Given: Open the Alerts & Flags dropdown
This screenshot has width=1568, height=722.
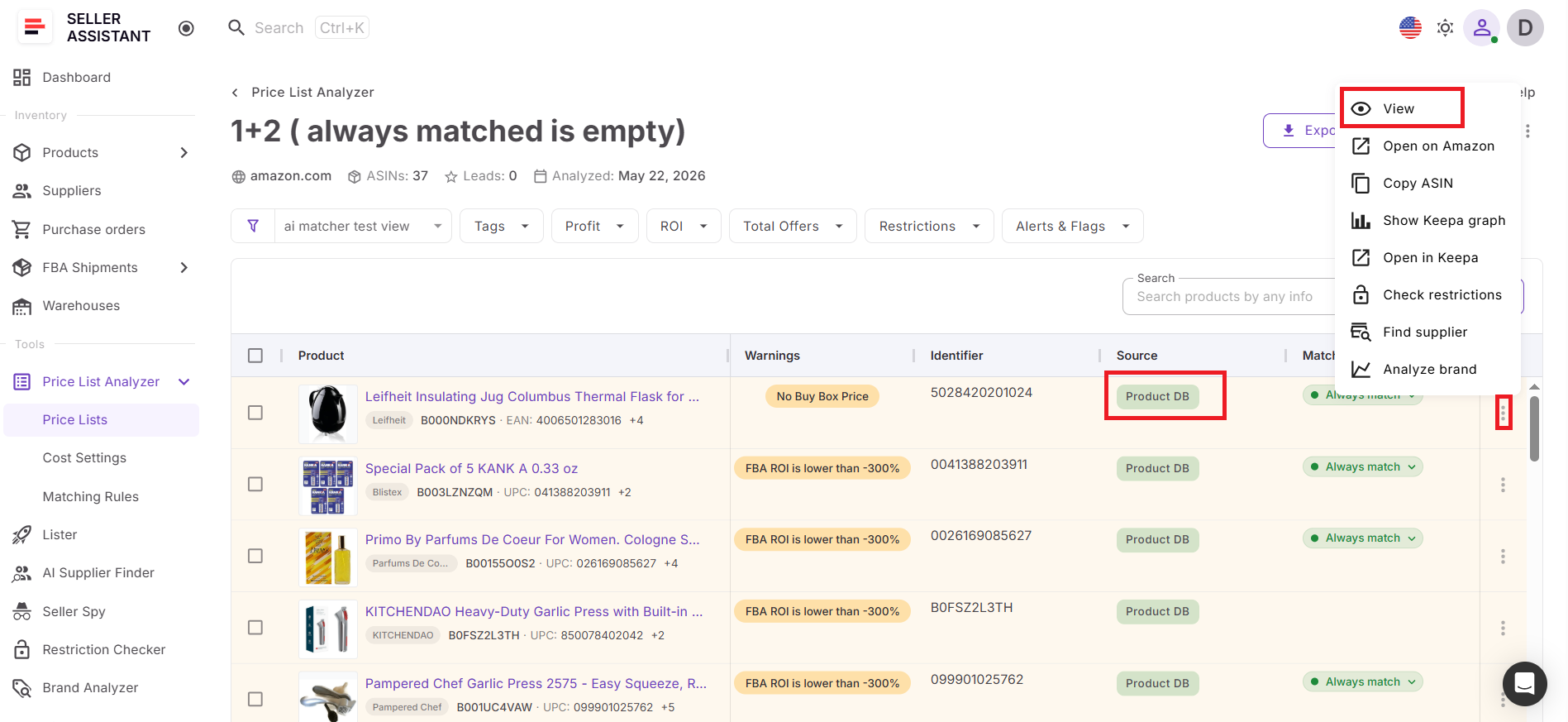Looking at the screenshot, I should pyautogui.click(x=1072, y=226).
